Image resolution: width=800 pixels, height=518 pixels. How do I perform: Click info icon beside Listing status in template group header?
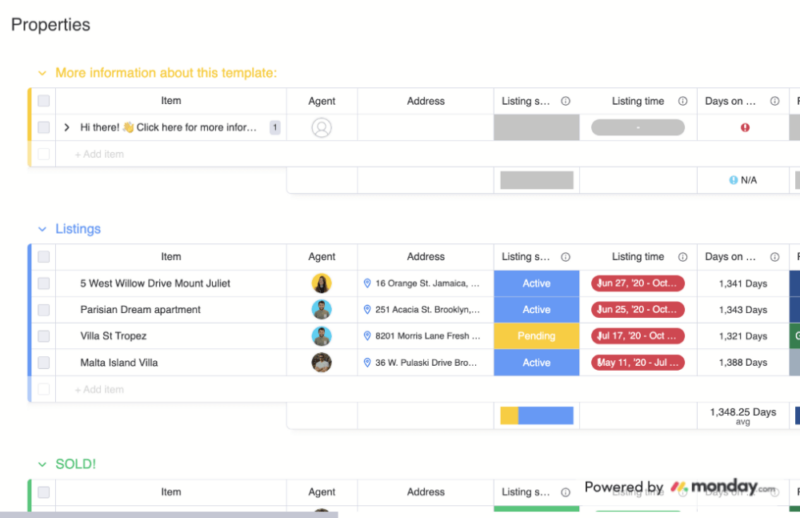pos(565,101)
